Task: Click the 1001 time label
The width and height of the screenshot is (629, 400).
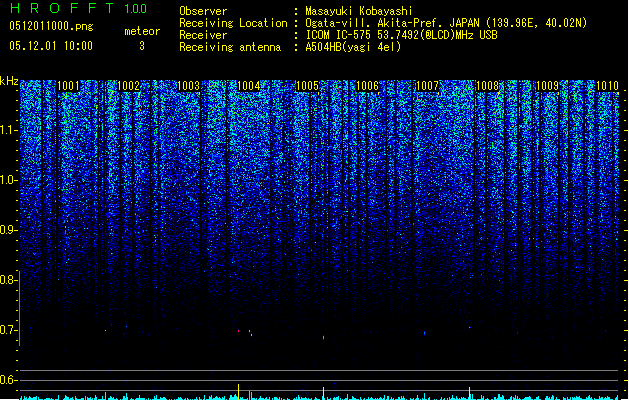Action: (x=68, y=86)
